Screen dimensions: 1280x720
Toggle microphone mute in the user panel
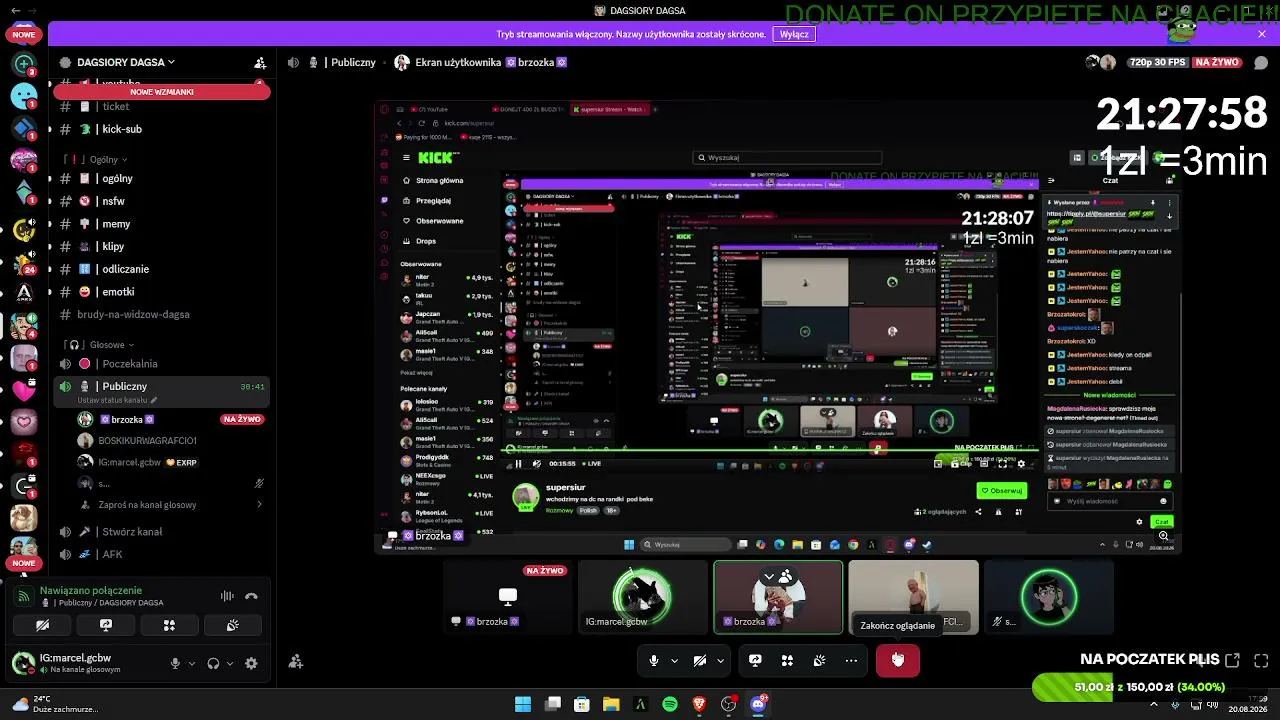pyautogui.click(x=175, y=663)
